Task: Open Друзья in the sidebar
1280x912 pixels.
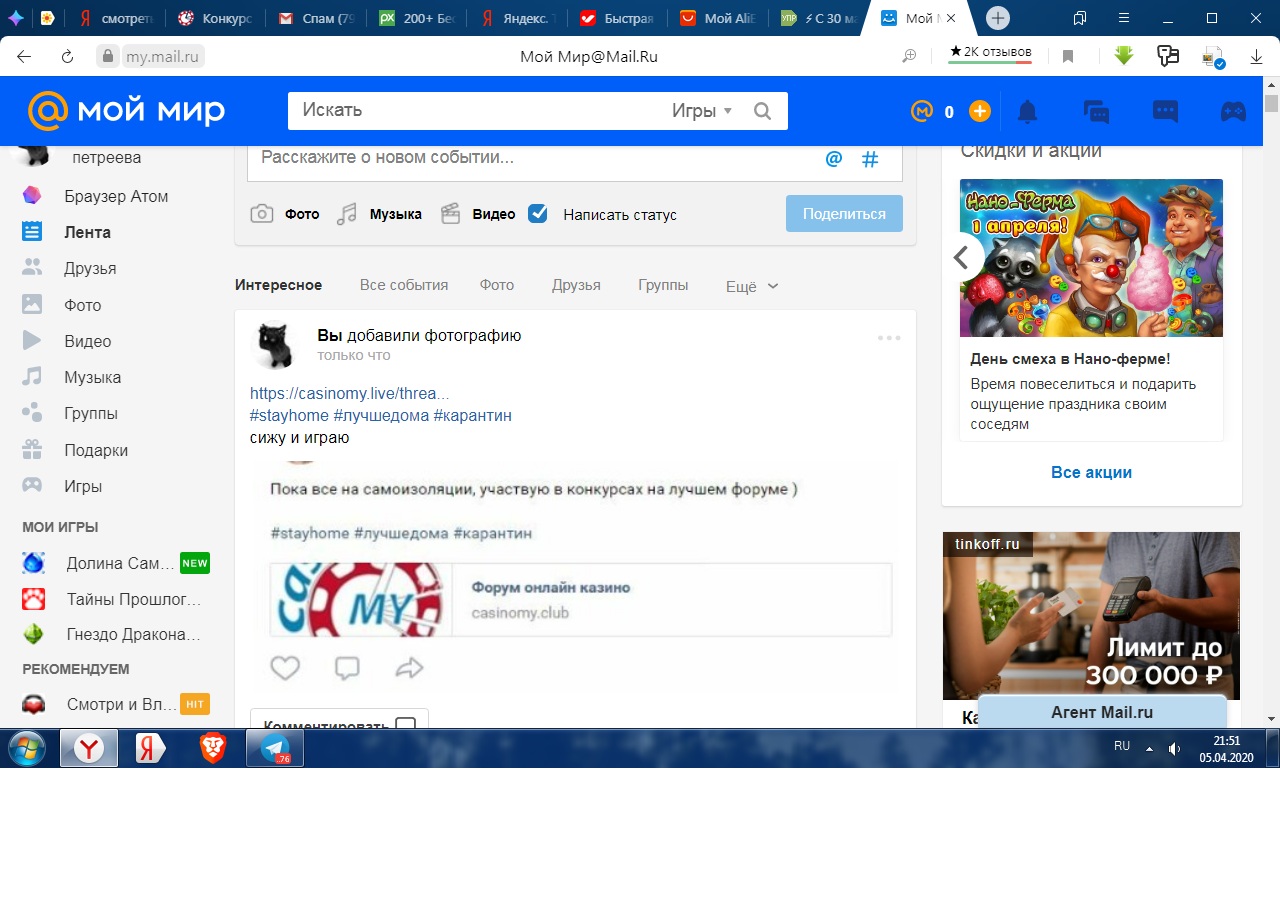Action: click(69, 268)
